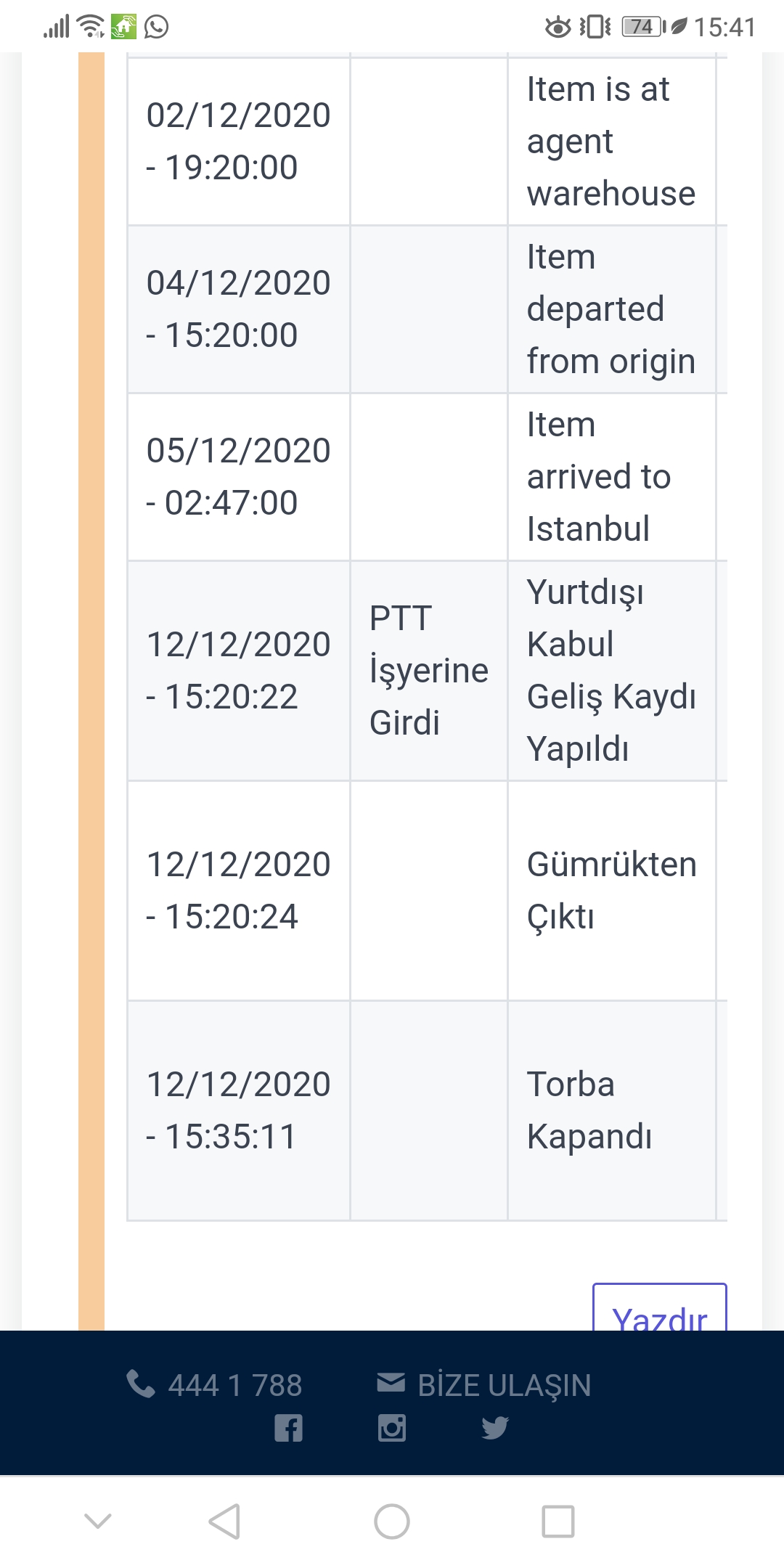
Task: Click the Yazdır print button
Action: [660, 1307]
